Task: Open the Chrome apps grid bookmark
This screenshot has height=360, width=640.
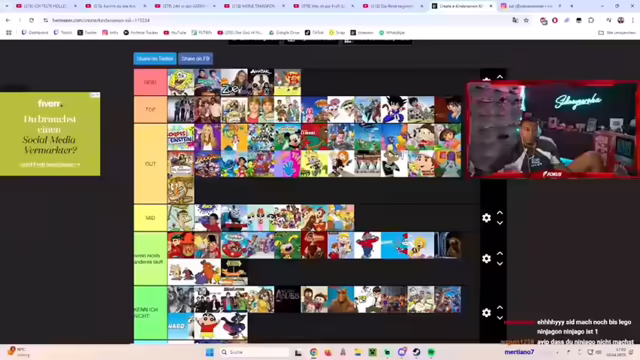Action: pyautogui.click(x=9, y=32)
